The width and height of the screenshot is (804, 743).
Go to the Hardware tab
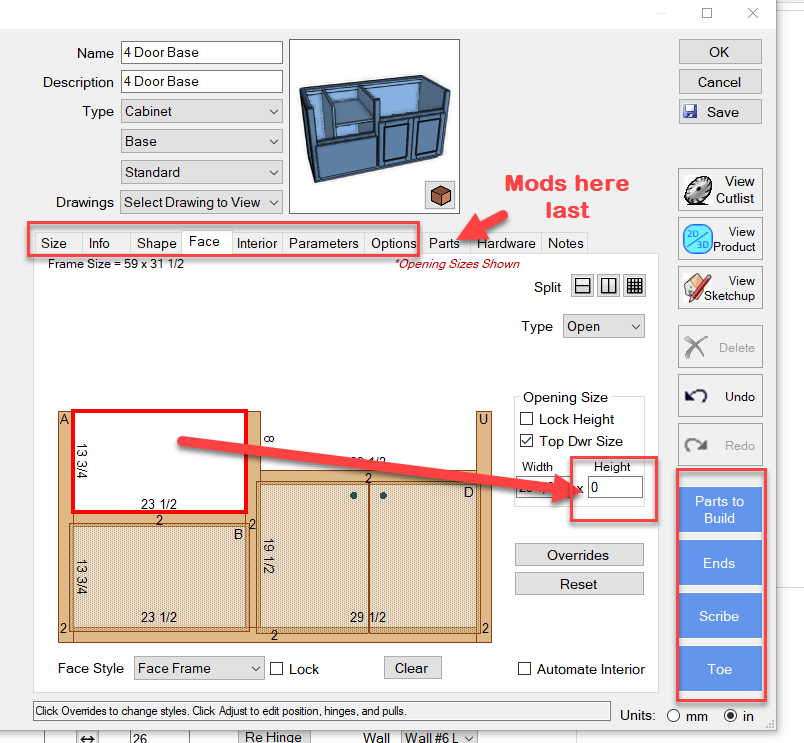click(x=505, y=243)
